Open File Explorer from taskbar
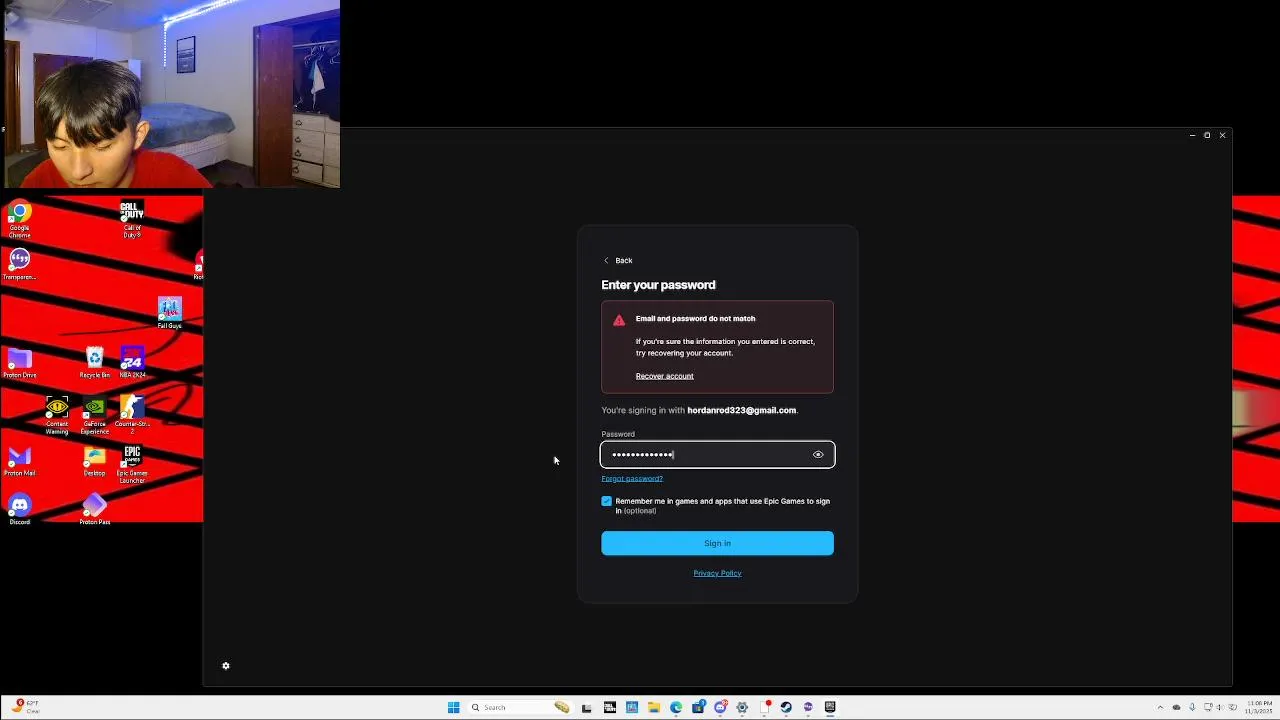1280x720 pixels. coord(653,707)
